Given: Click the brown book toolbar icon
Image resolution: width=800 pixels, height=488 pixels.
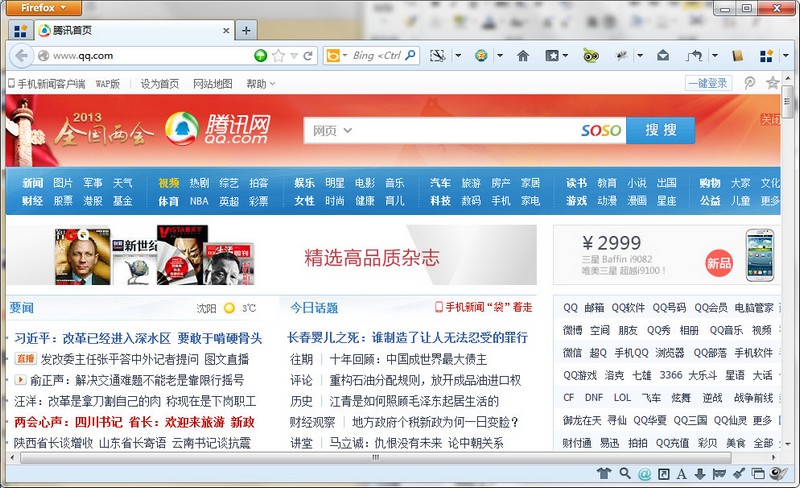Looking at the screenshot, I should click(x=737, y=56).
